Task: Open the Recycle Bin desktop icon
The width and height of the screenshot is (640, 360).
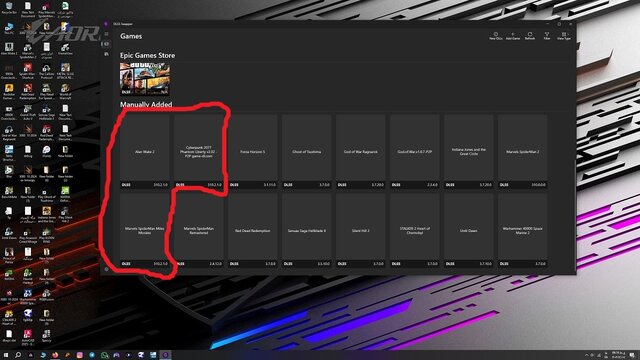Action: [x=9, y=8]
